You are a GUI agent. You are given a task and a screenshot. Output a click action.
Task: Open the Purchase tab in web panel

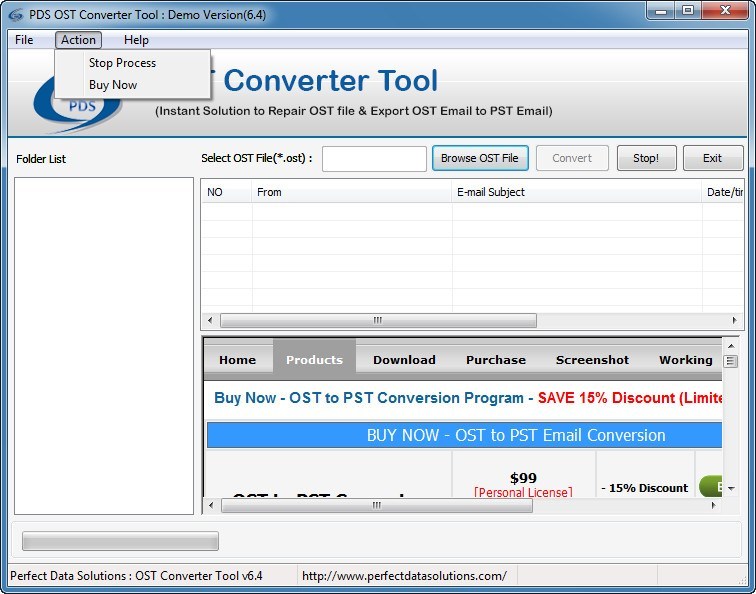point(496,360)
